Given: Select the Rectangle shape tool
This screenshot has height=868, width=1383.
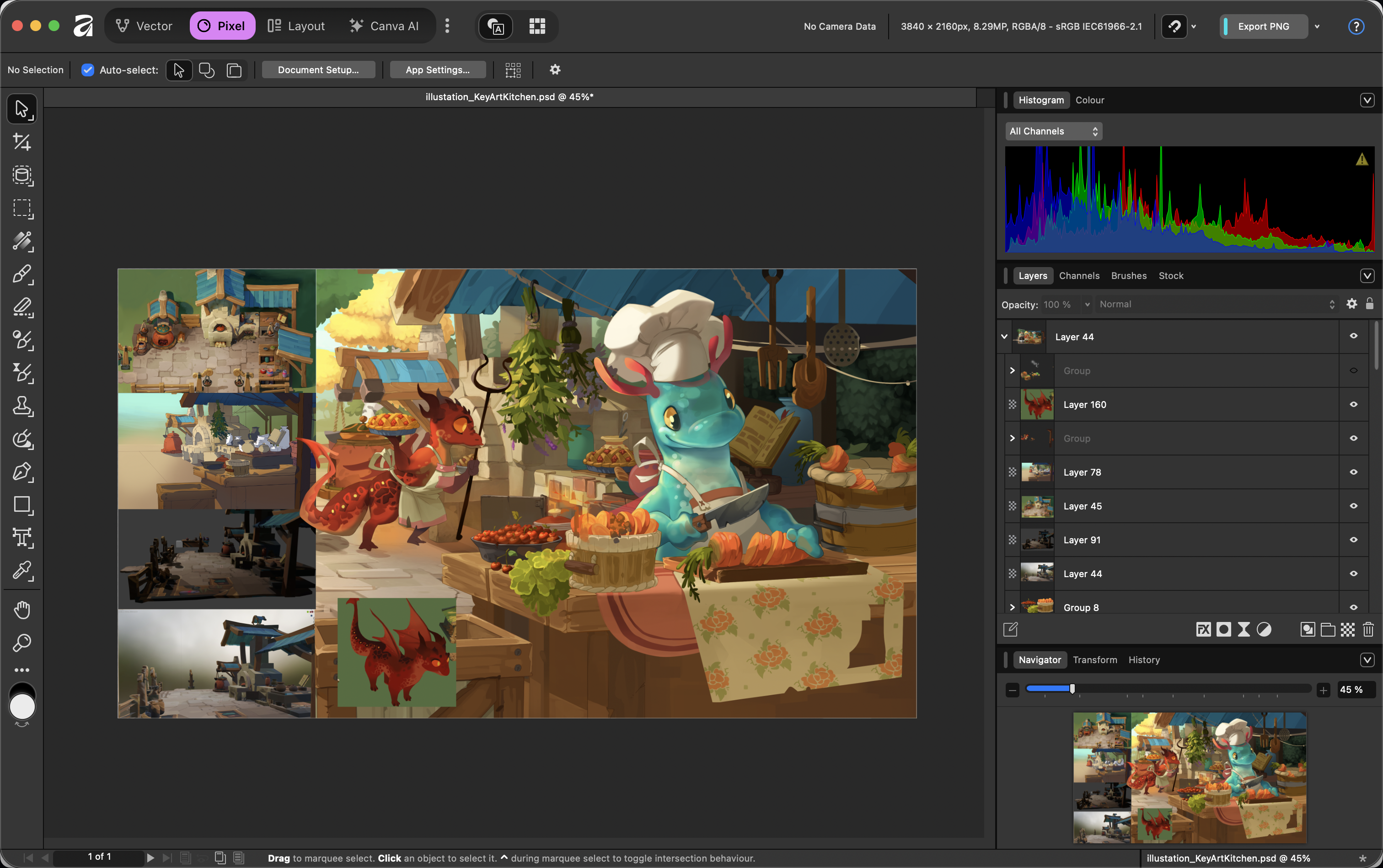Looking at the screenshot, I should click(x=22, y=505).
